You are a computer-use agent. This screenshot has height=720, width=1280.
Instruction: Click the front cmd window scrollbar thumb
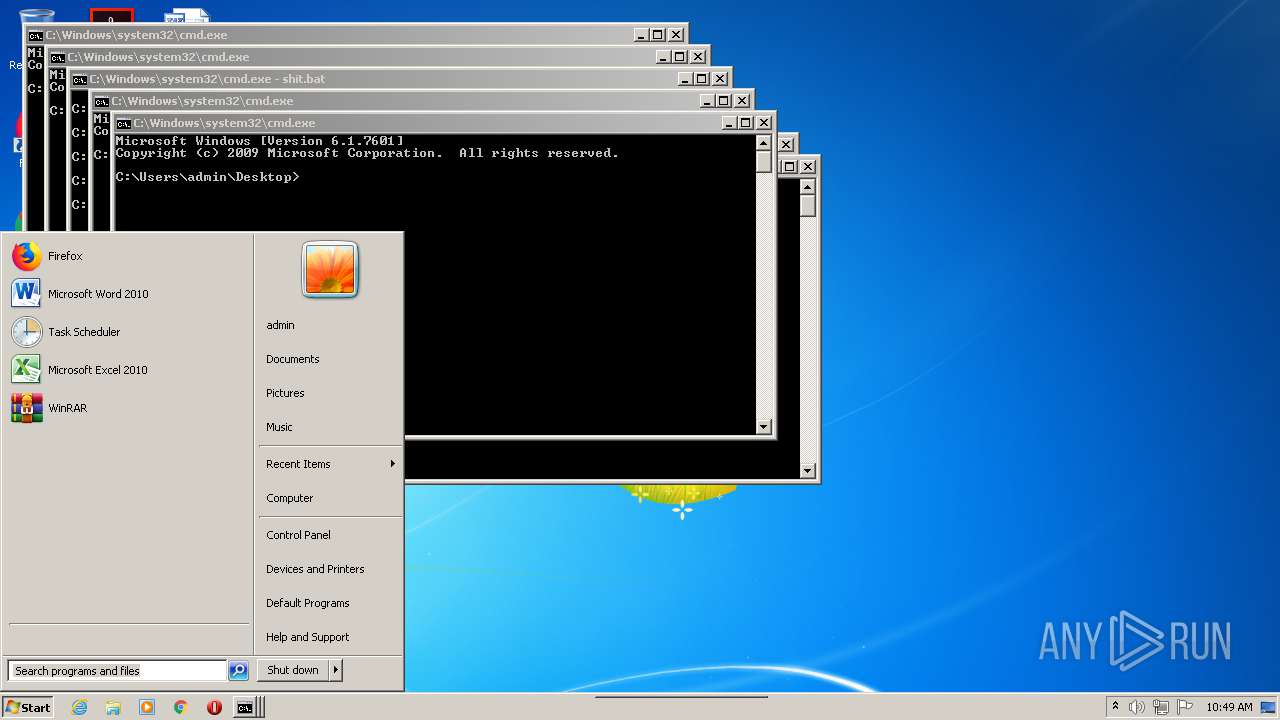[x=764, y=162]
